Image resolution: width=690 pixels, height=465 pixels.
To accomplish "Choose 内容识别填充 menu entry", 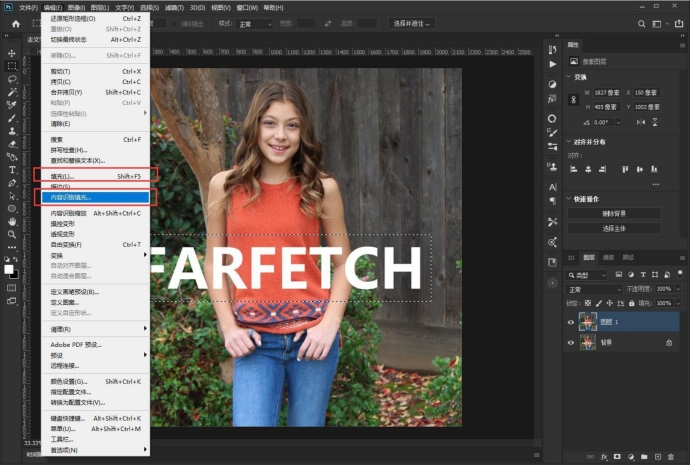I will coord(95,198).
